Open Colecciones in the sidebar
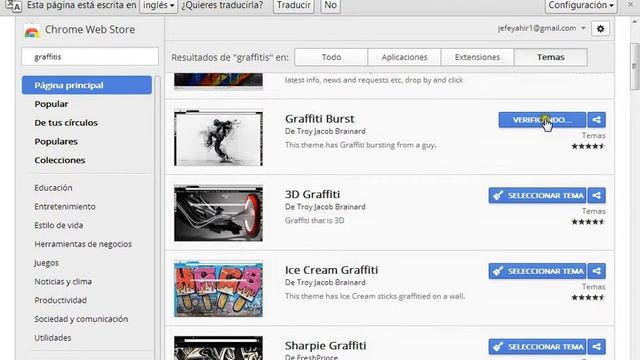Screen dimensions: 640x360 [60, 160]
